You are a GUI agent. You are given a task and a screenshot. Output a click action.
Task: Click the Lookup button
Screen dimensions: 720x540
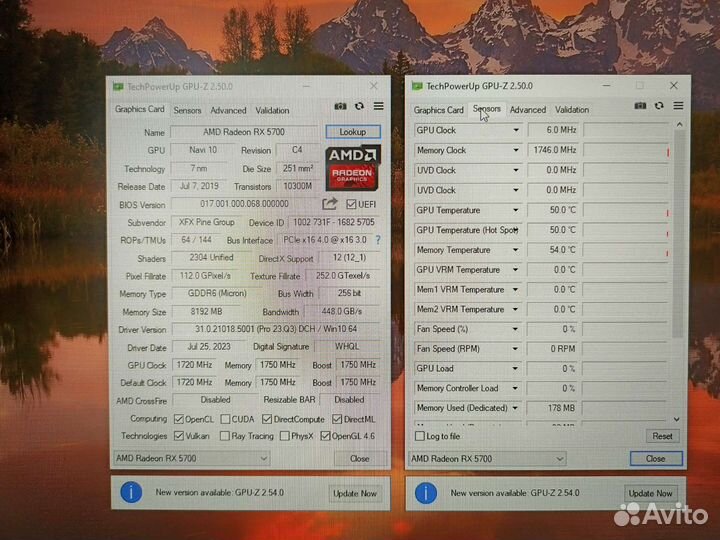pyautogui.click(x=353, y=132)
